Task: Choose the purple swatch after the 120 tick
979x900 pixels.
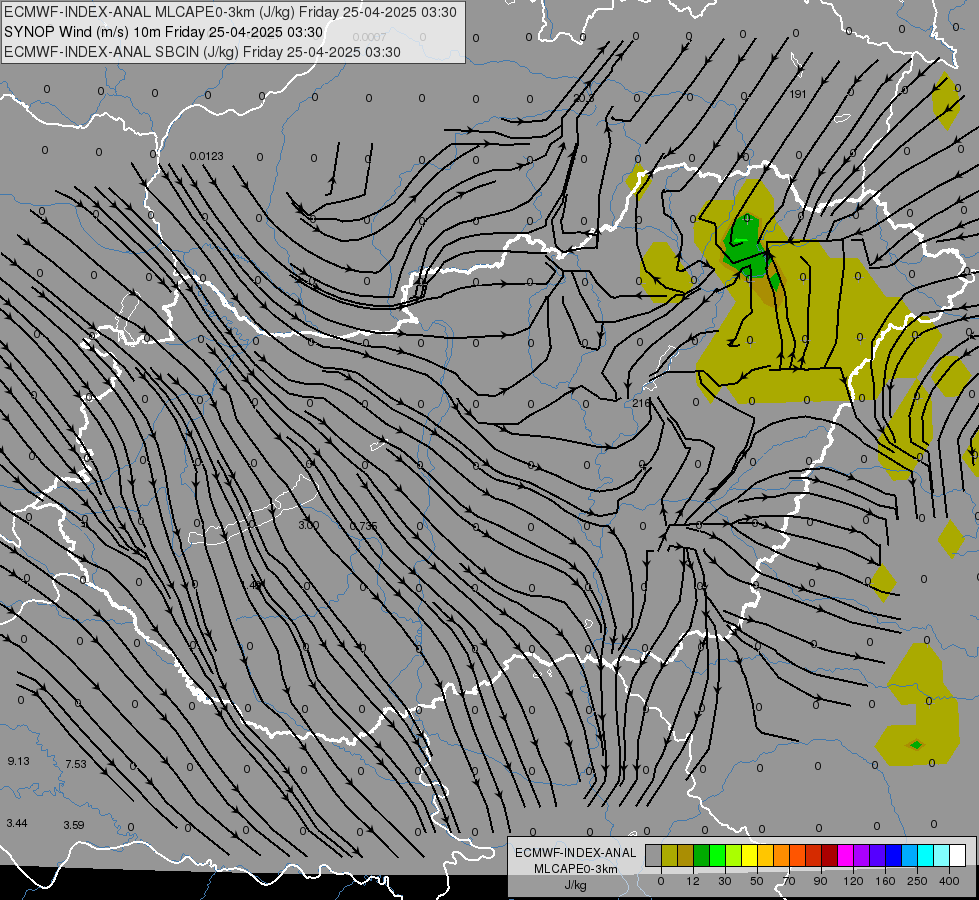Action: pos(862,855)
